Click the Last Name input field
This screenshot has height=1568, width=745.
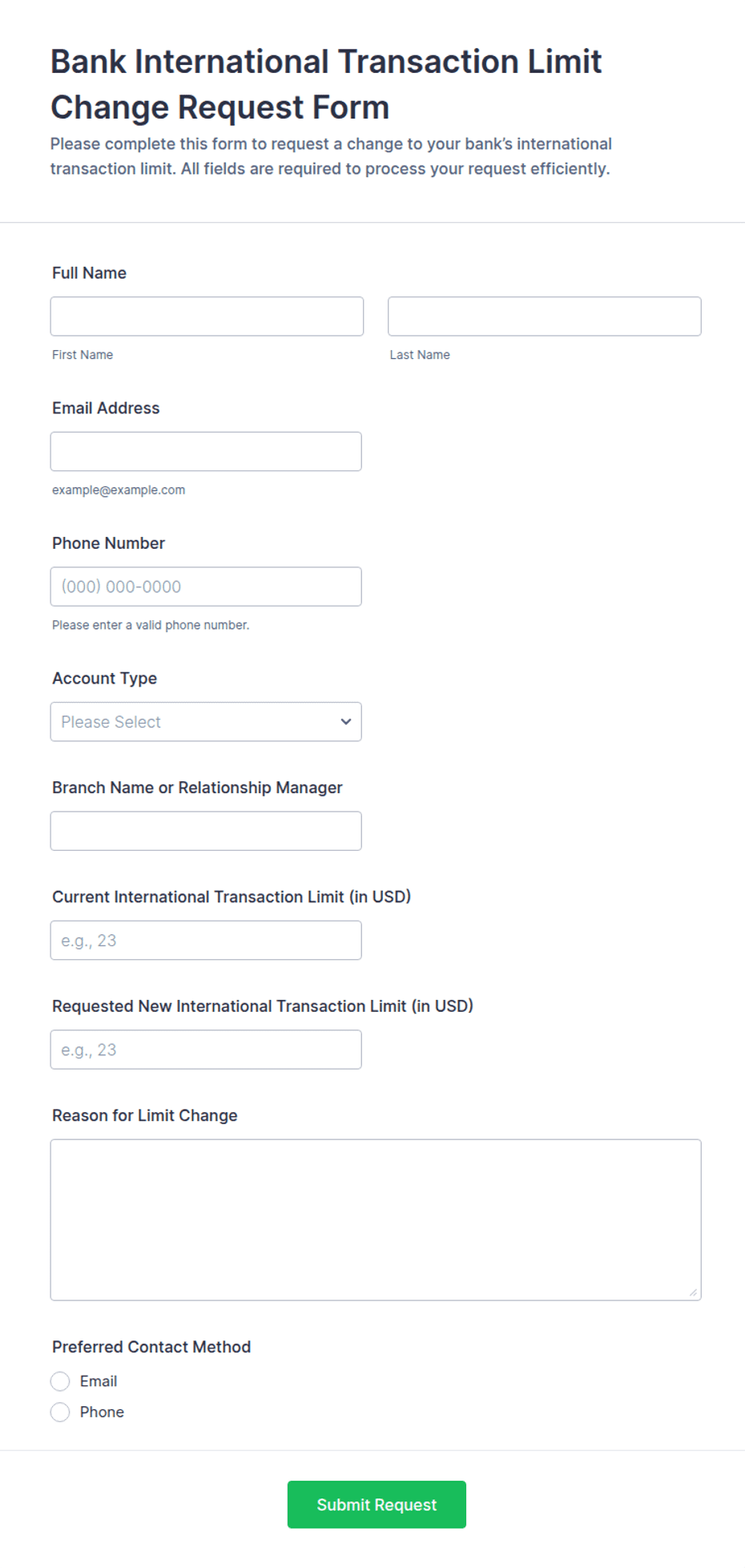tap(545, 316)
